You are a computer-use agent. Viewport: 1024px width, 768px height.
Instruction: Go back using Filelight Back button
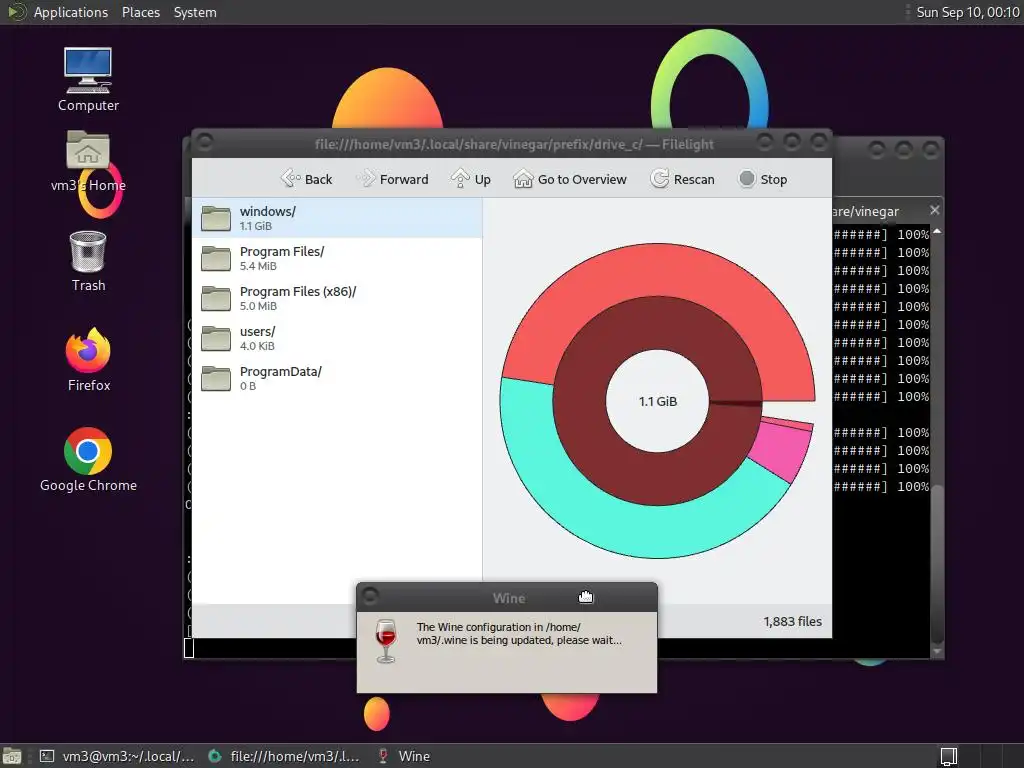pos(306,179)
